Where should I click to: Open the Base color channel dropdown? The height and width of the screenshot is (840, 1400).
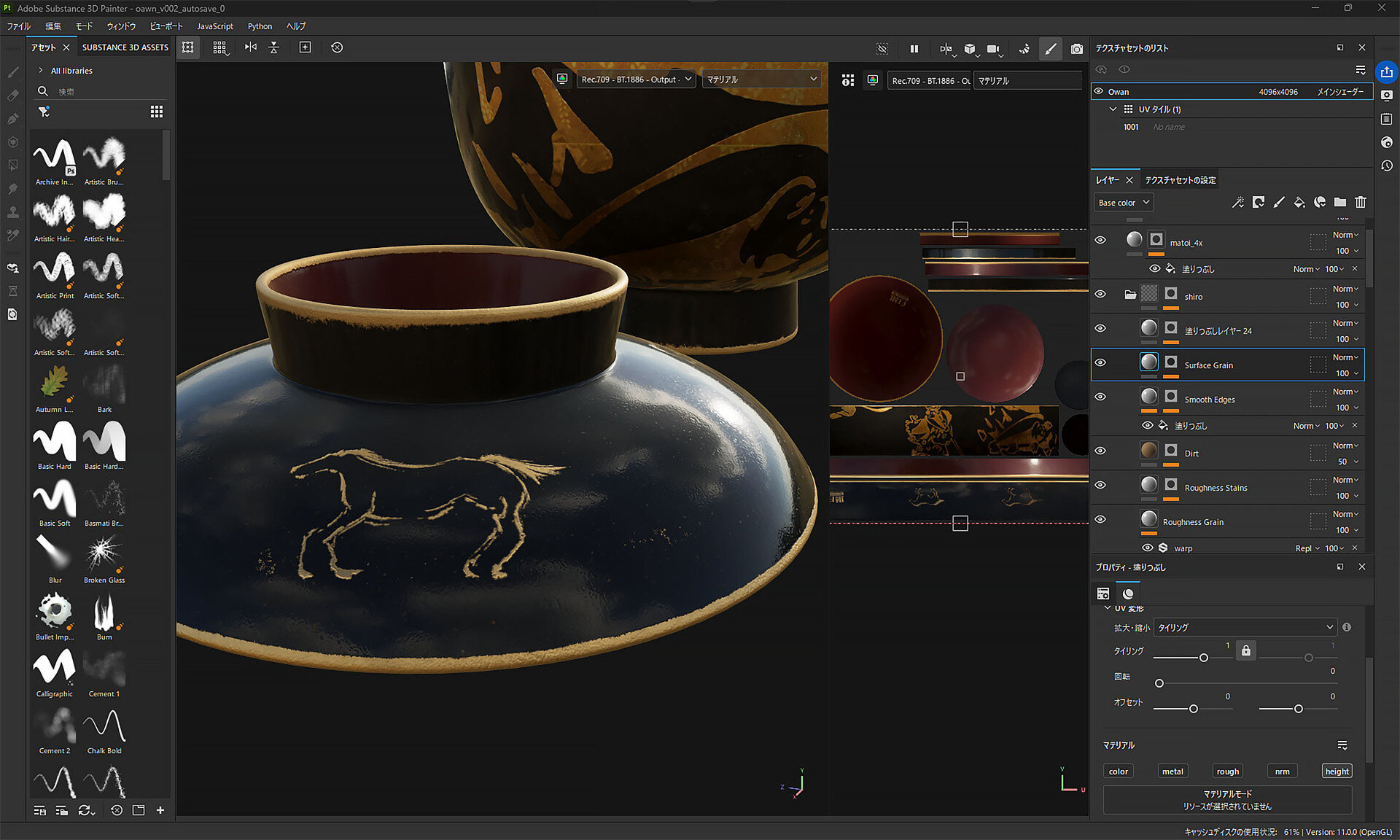(1123, 203)
